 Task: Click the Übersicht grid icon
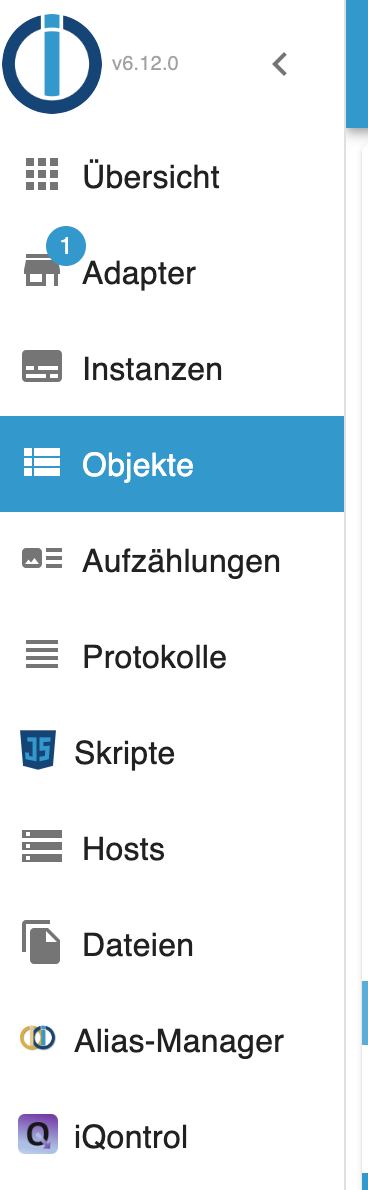pos(42,175)
